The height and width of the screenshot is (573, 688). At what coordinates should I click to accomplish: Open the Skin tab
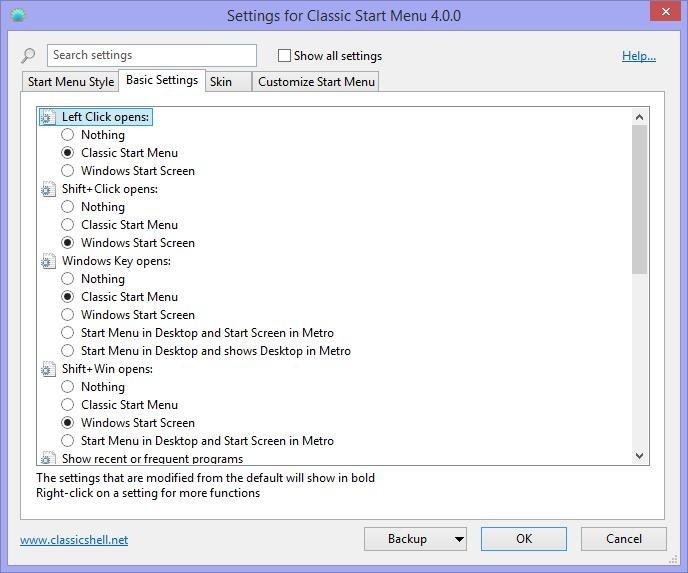[228, 82]
